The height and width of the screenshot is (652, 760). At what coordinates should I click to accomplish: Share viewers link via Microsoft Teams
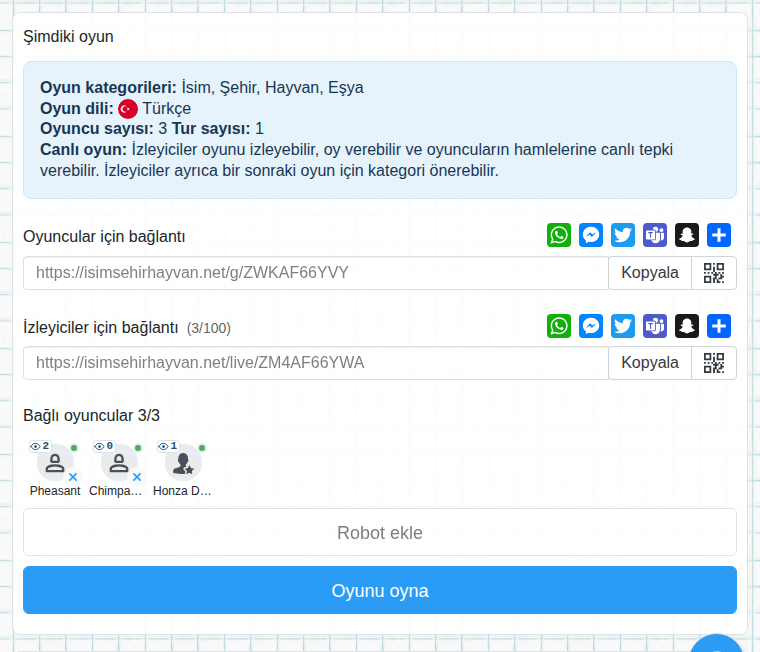655,326
